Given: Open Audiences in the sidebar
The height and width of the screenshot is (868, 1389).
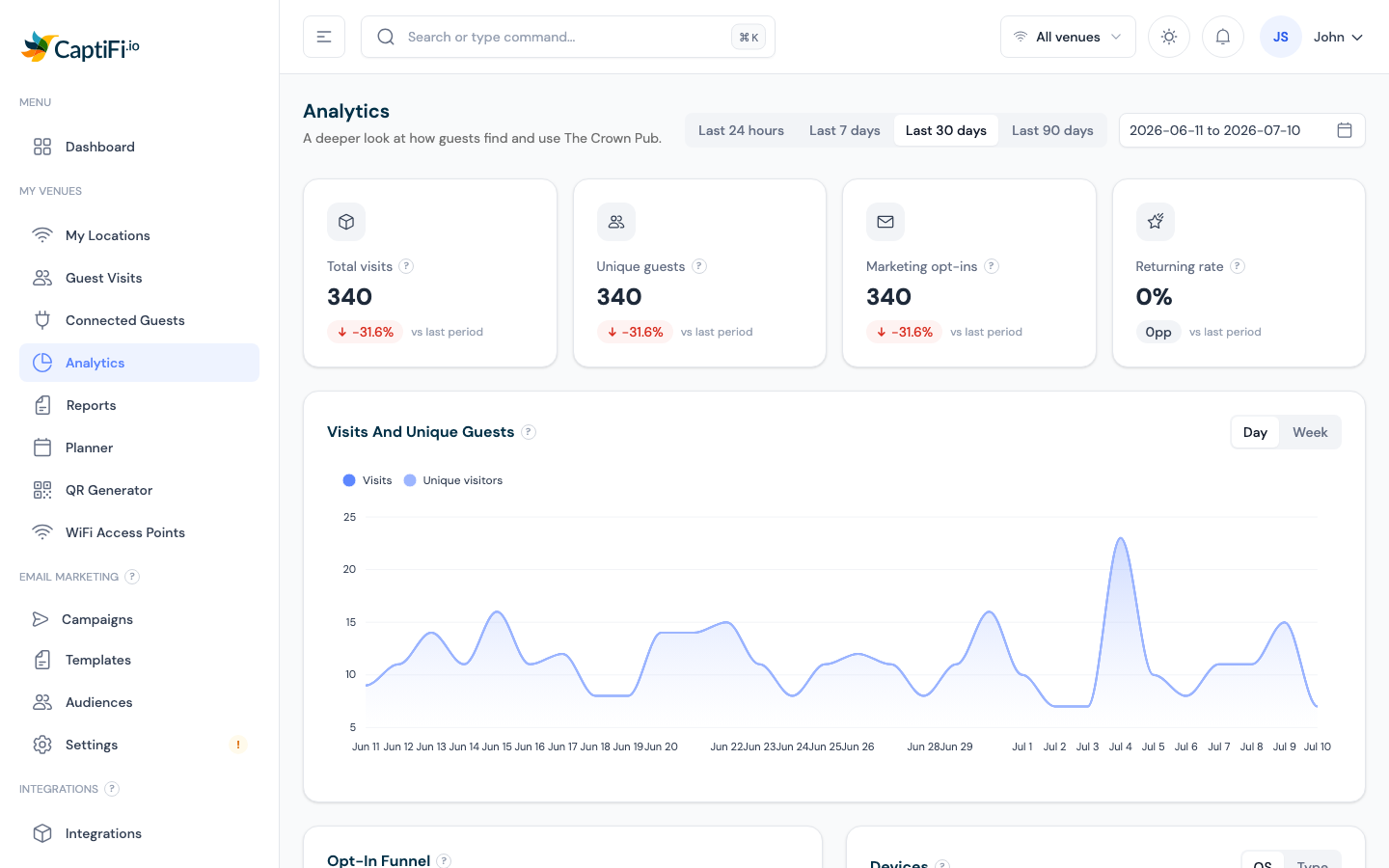Looking at the screenshot, I should 139,702.
